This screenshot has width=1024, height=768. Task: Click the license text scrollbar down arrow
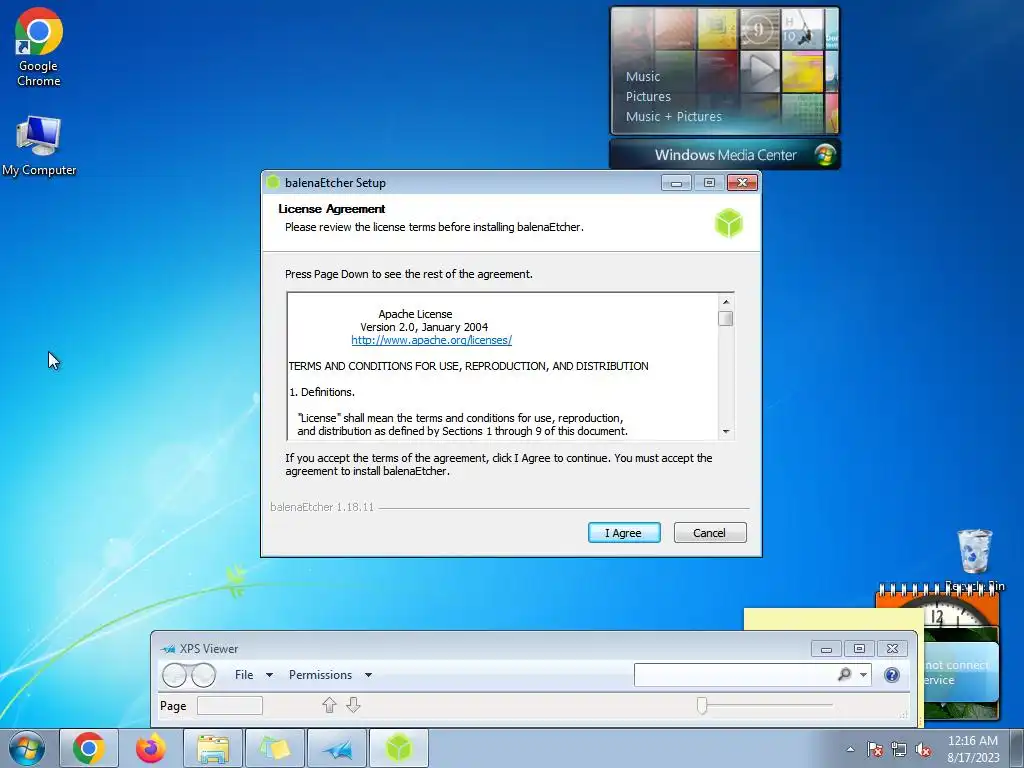(x=726, y=432)
